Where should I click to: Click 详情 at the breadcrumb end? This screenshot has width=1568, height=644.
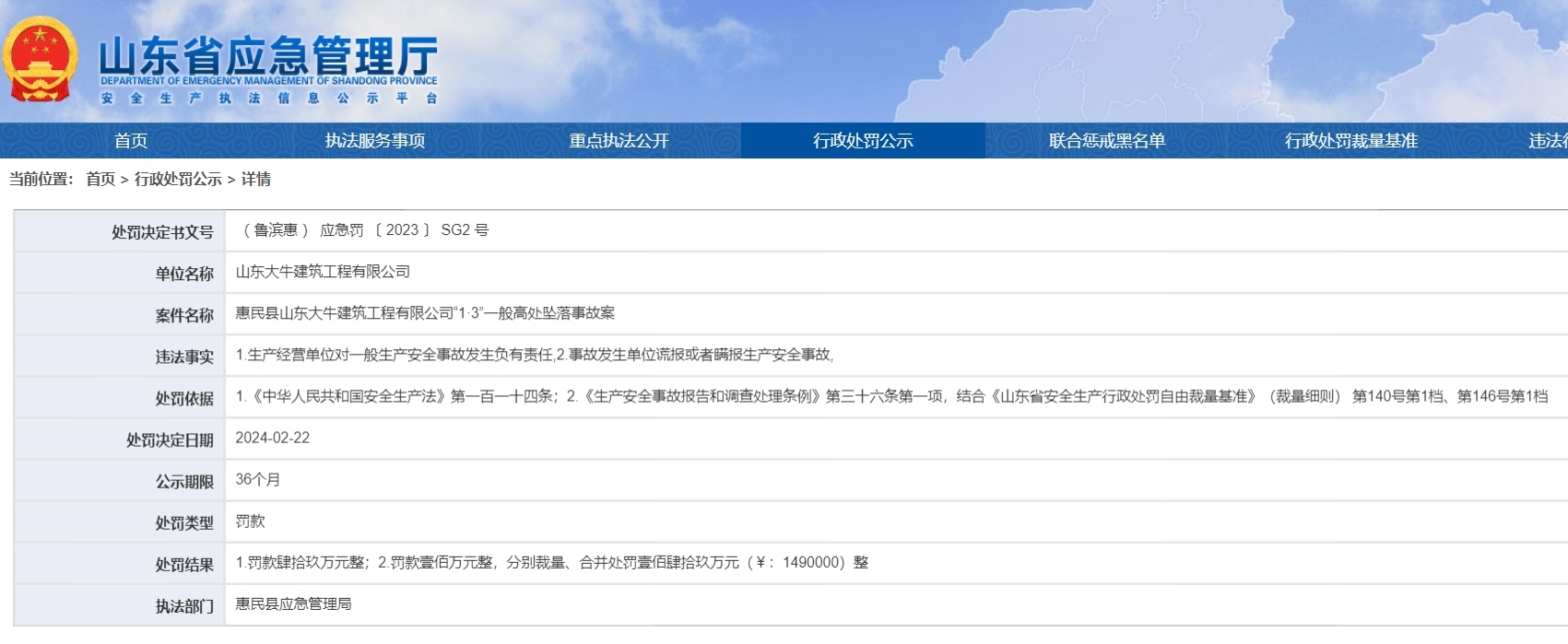(x=256, y=180)
